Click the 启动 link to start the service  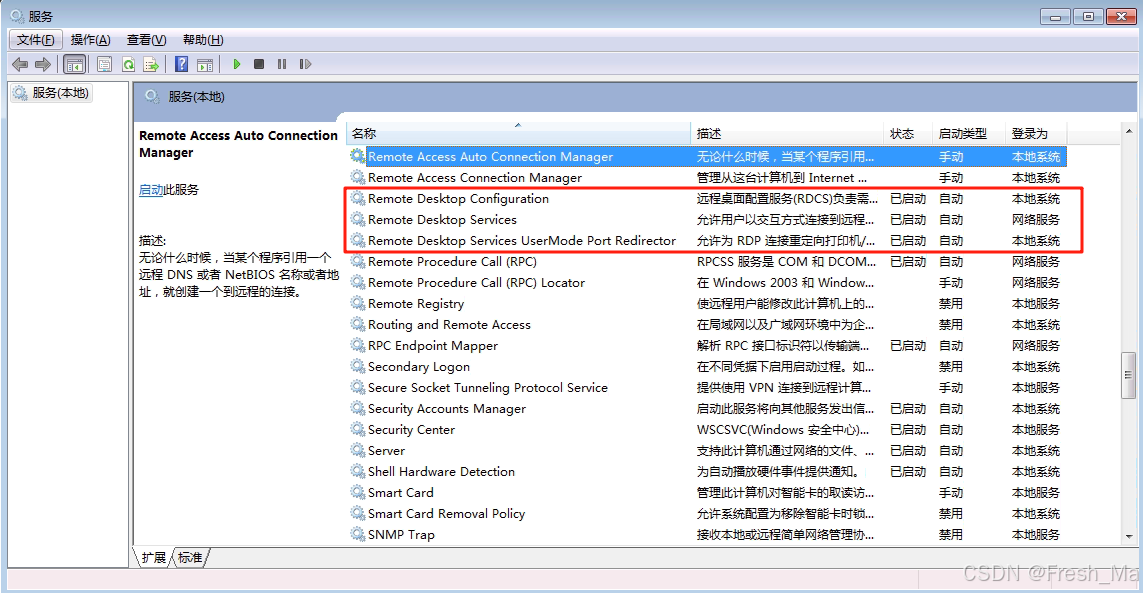click(x=151, y=190)
